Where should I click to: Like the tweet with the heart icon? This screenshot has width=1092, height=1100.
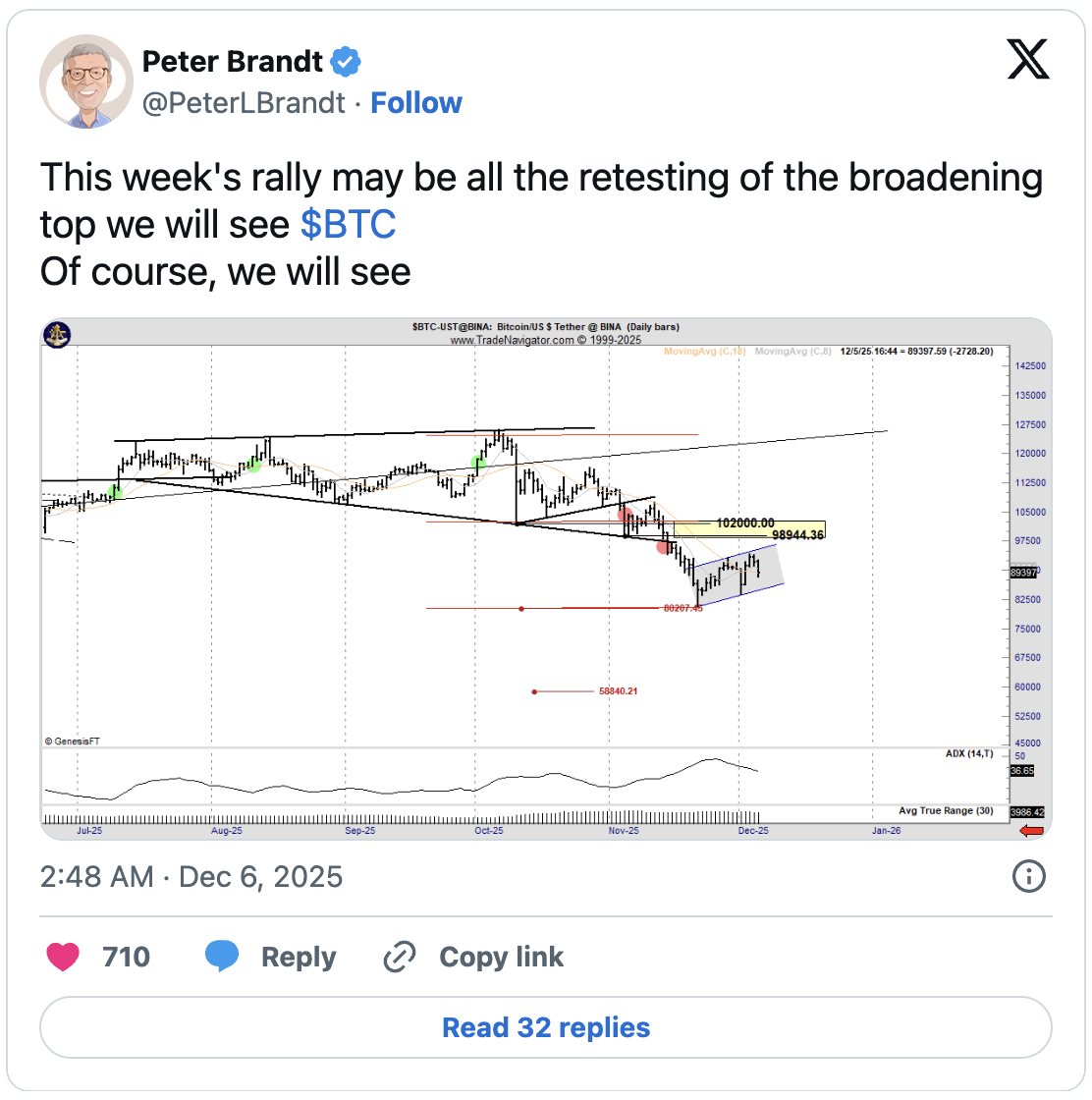point(63,957)
